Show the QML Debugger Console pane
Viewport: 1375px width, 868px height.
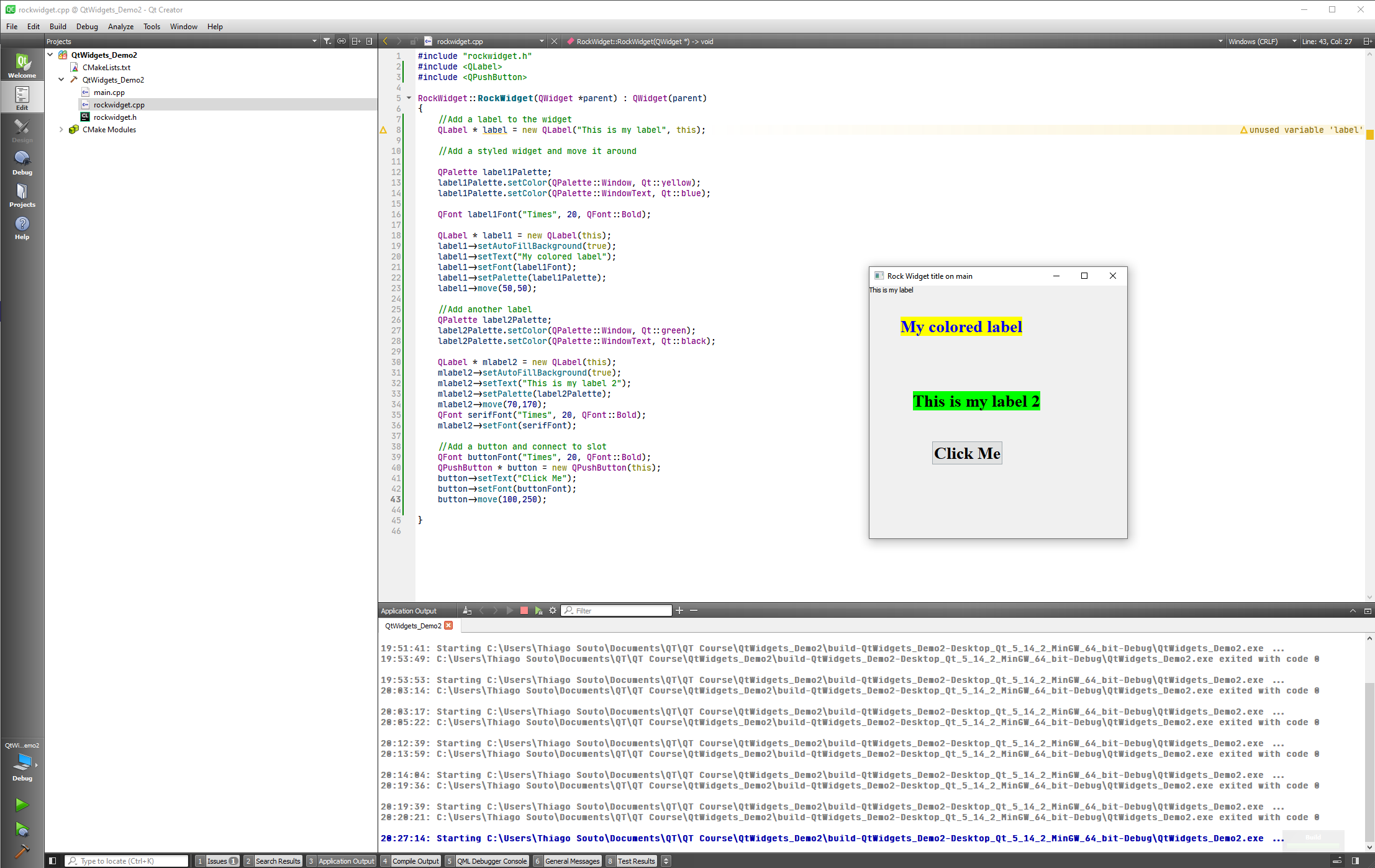coord(487,861)
